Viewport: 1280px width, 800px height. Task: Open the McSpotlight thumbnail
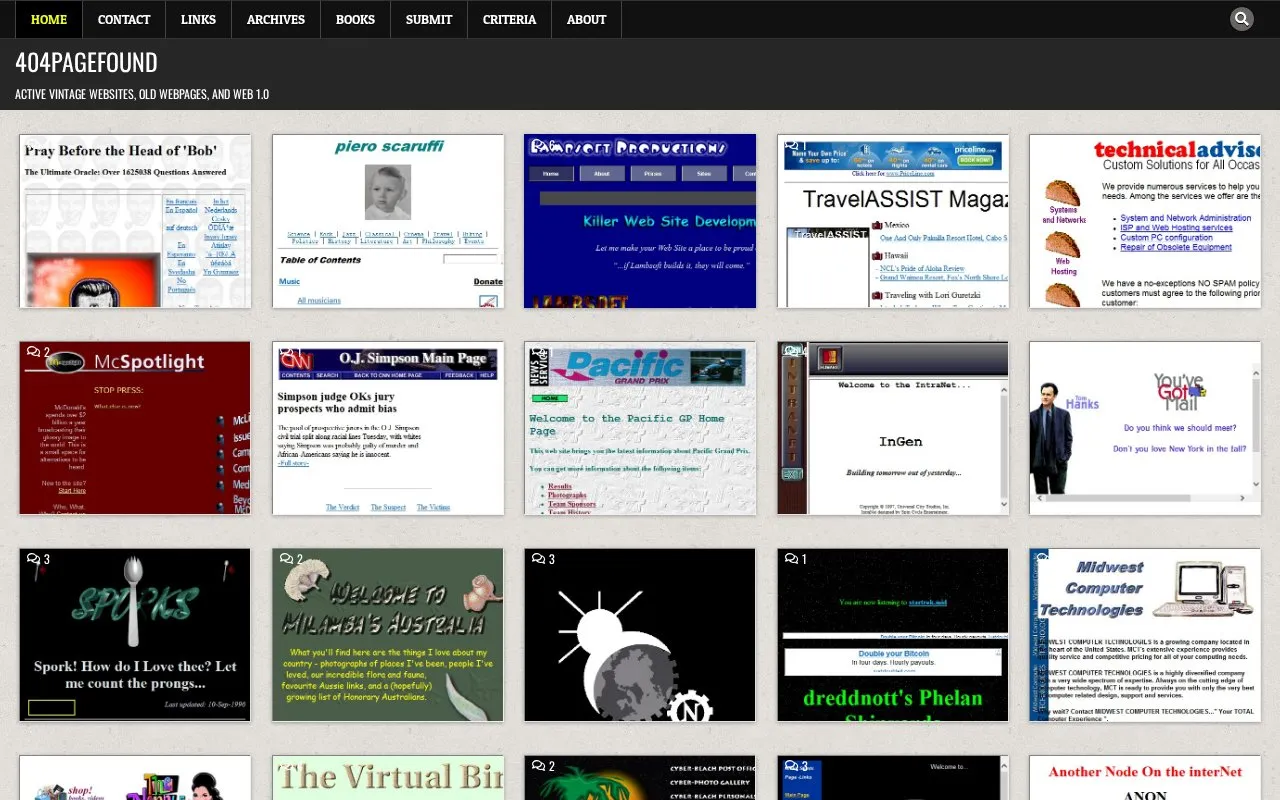click(x=135, y=428)
